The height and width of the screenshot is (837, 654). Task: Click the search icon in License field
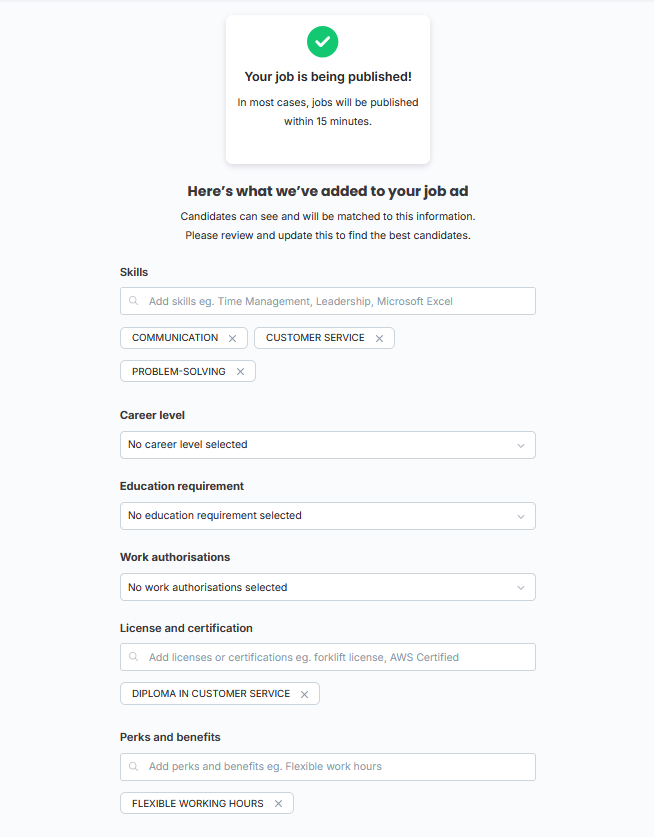click(133, 657)
